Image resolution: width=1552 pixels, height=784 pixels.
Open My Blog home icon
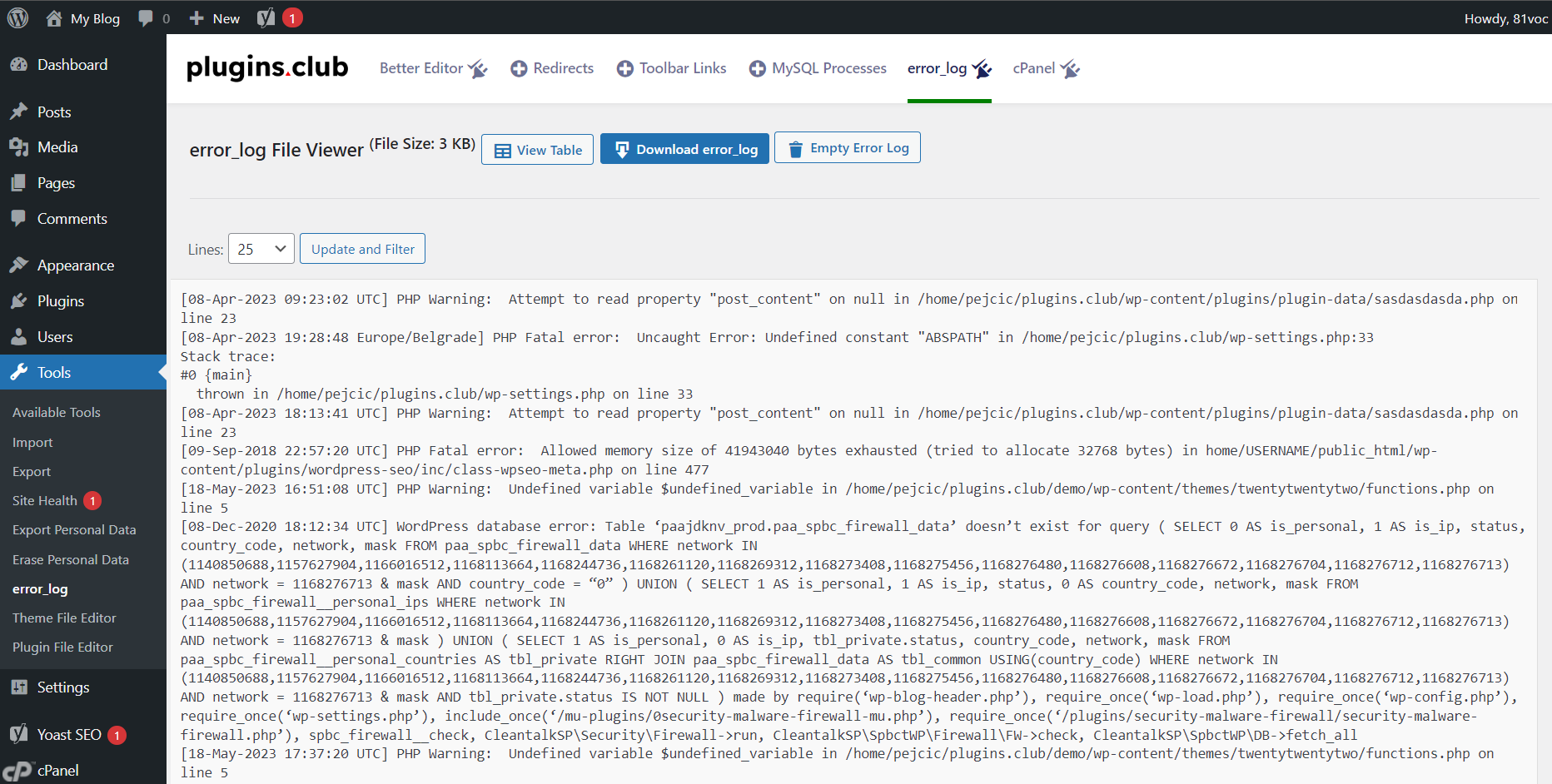click(x=54, y=18)
